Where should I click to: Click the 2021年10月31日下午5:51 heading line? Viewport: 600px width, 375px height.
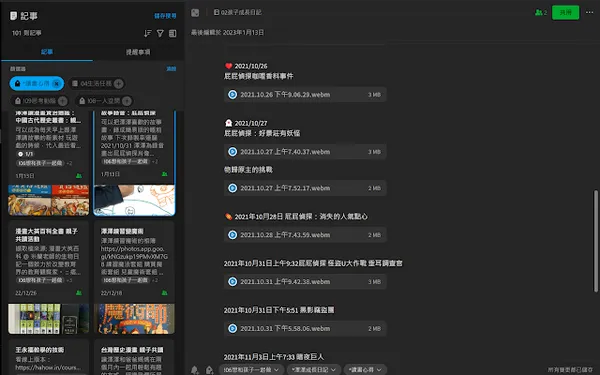coord(279,310)
